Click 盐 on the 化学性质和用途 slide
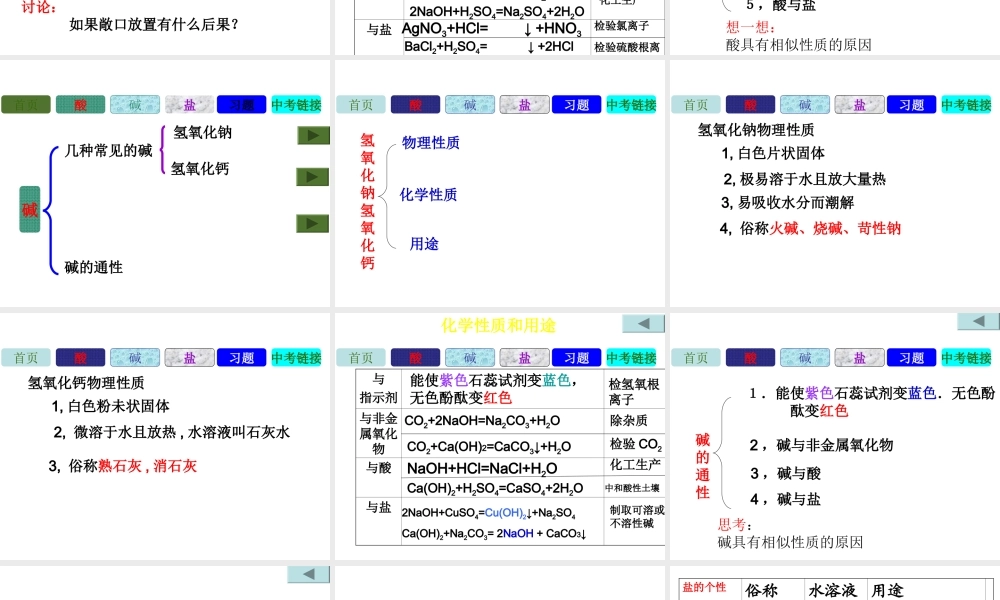 (524, 358)
